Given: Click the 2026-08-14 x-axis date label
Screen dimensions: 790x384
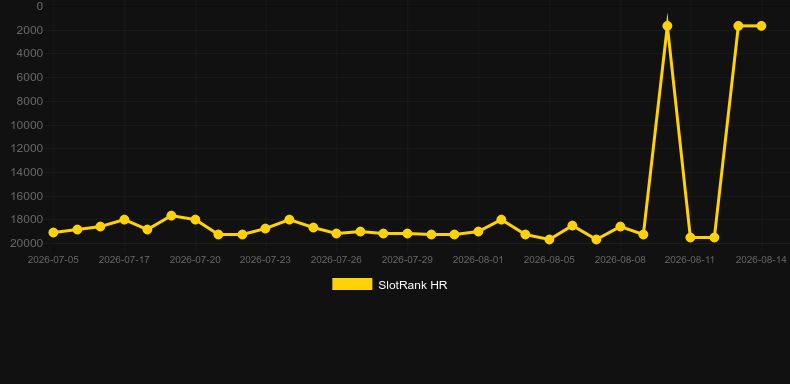Looking at the screenshot, I should tap(761, 260).
